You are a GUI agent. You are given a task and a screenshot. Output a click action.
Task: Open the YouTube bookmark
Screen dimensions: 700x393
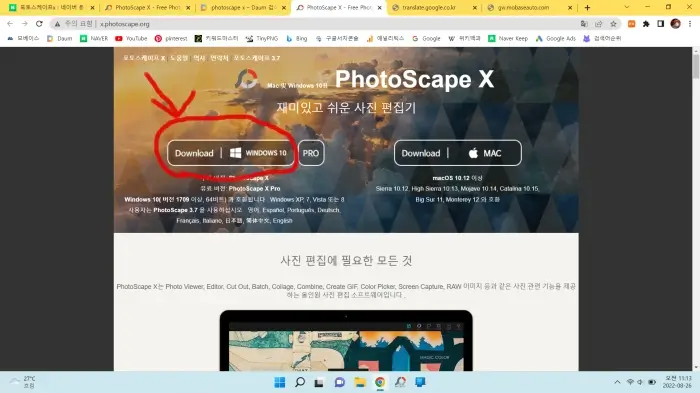pos(131,38)
